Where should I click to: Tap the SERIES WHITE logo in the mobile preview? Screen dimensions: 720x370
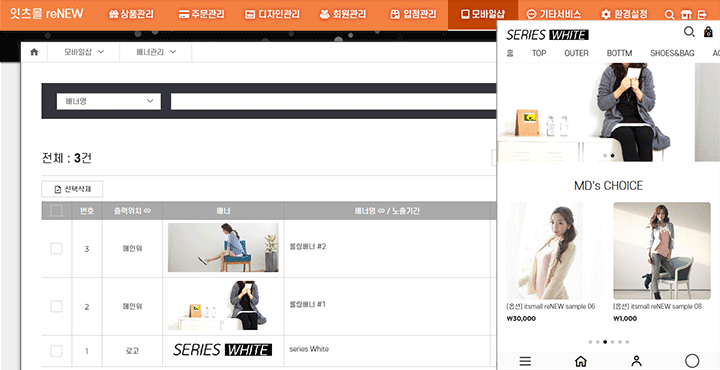(547, 34)
